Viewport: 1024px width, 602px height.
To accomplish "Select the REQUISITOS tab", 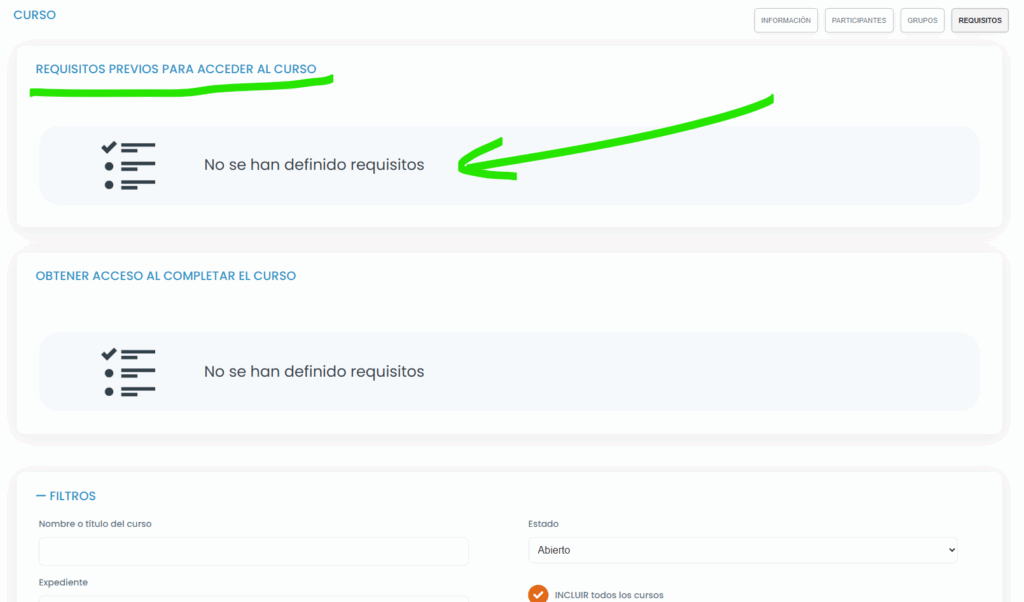I will (x=980, y=20).
